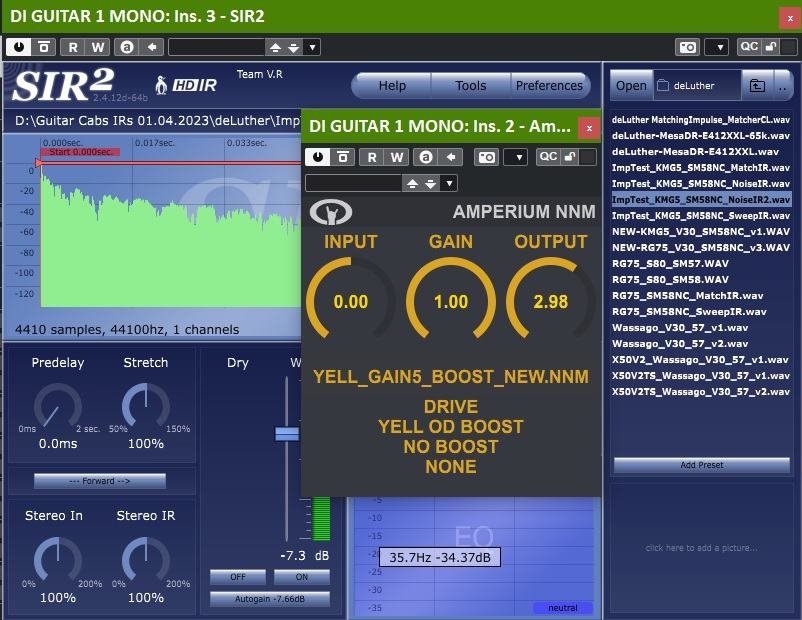The image size is (802, 620).
Task: Toggle SIR2 quick controls lock icon
Action: tap(770, 47)
